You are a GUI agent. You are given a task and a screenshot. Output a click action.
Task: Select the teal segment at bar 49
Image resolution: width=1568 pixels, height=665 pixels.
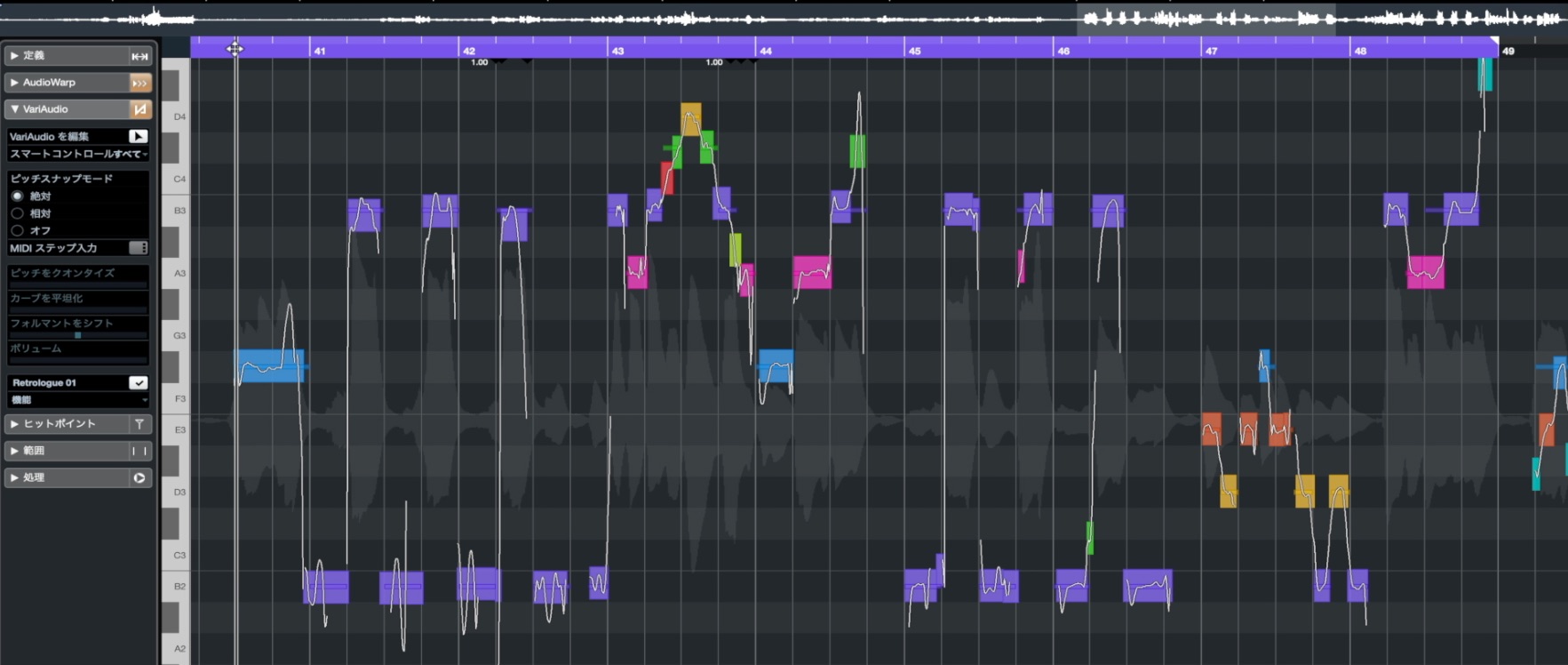(x=1485, y=74)
